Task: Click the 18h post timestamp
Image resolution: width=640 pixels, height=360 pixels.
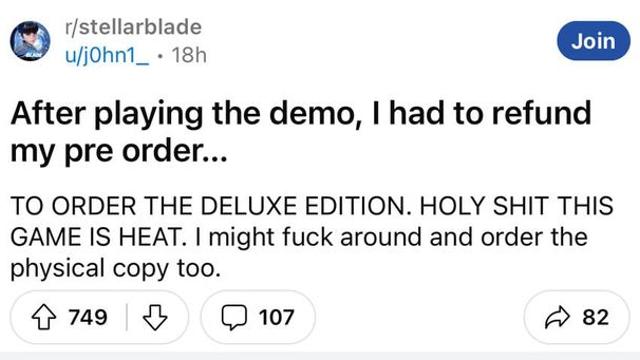Action: 189,55
